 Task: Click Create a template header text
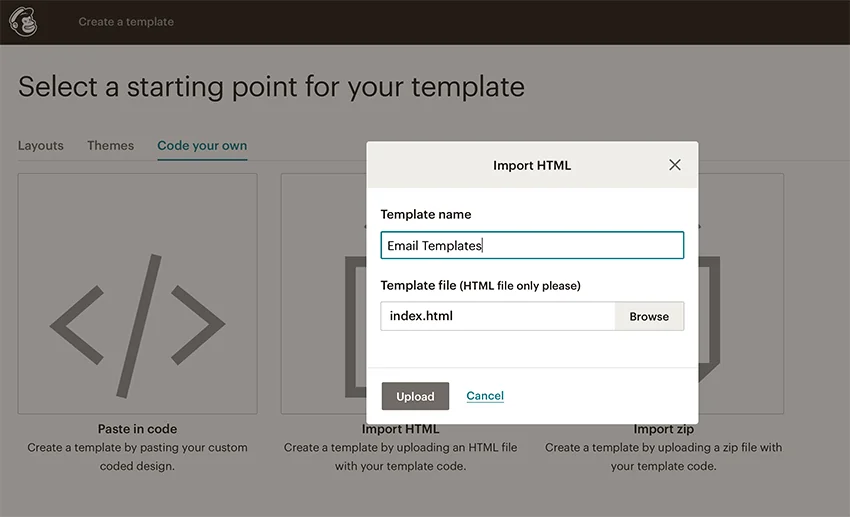tap(126, 22)
